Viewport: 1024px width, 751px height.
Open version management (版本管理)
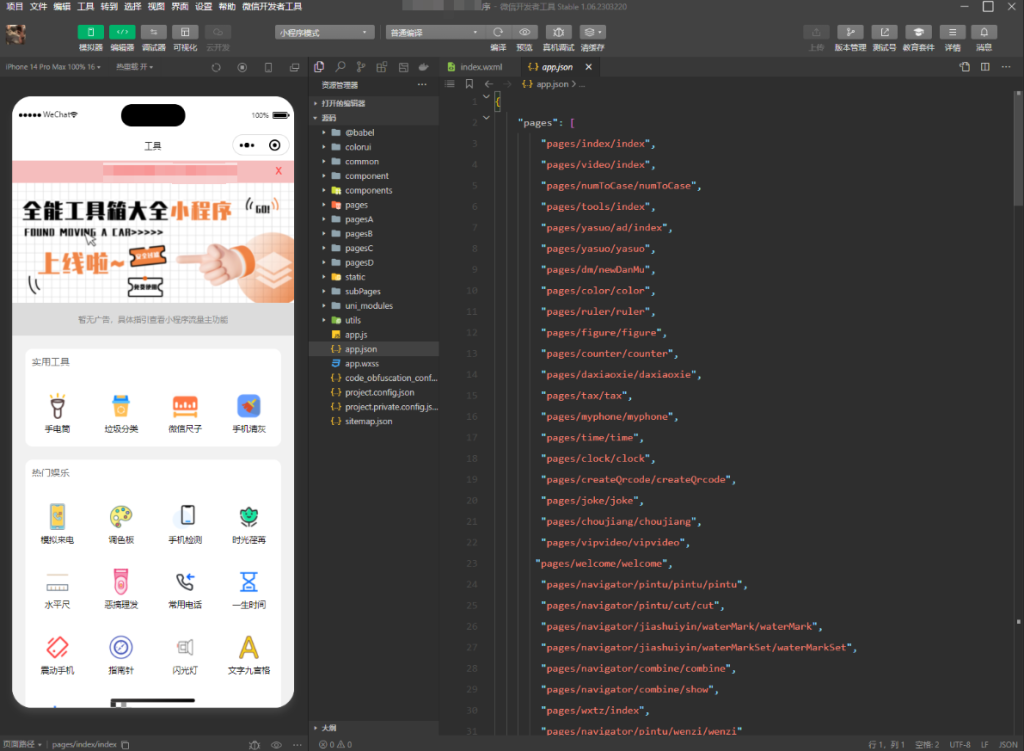(x=850, y=32)
